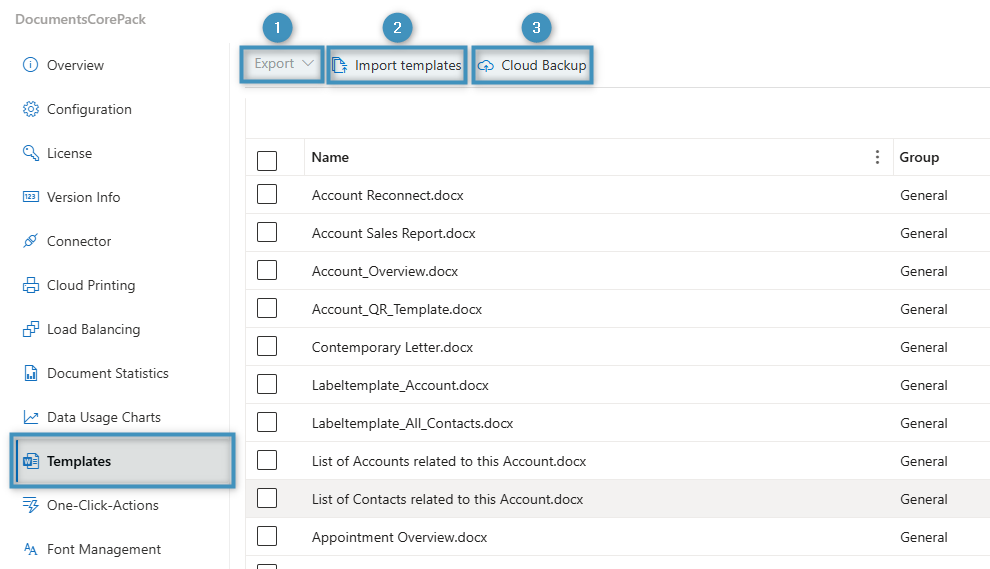The image size is (990, 569).
Task: Click the License key icon
Action: [30, 153]
